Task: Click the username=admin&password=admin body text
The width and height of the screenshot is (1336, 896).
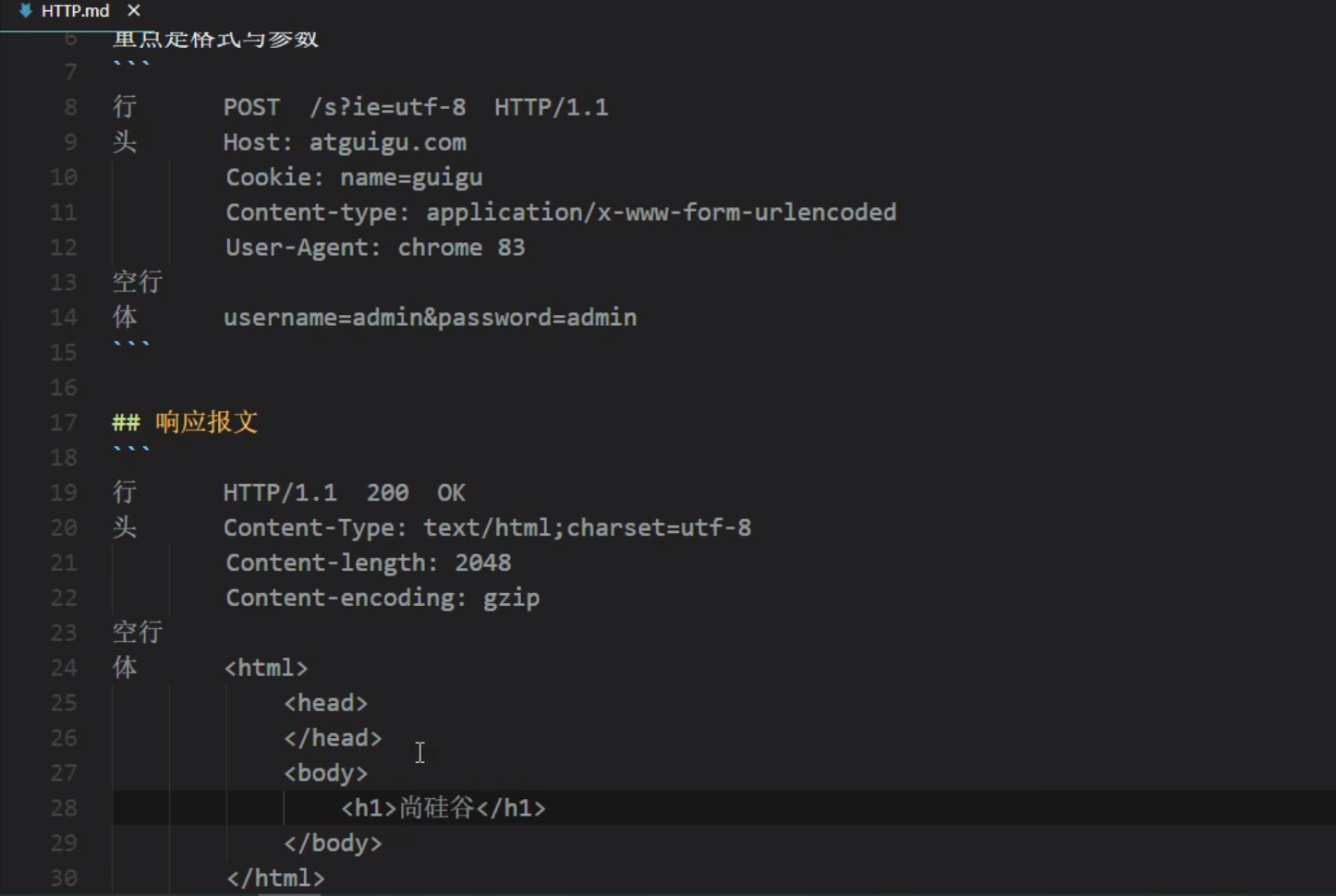Action: point(430,318)
